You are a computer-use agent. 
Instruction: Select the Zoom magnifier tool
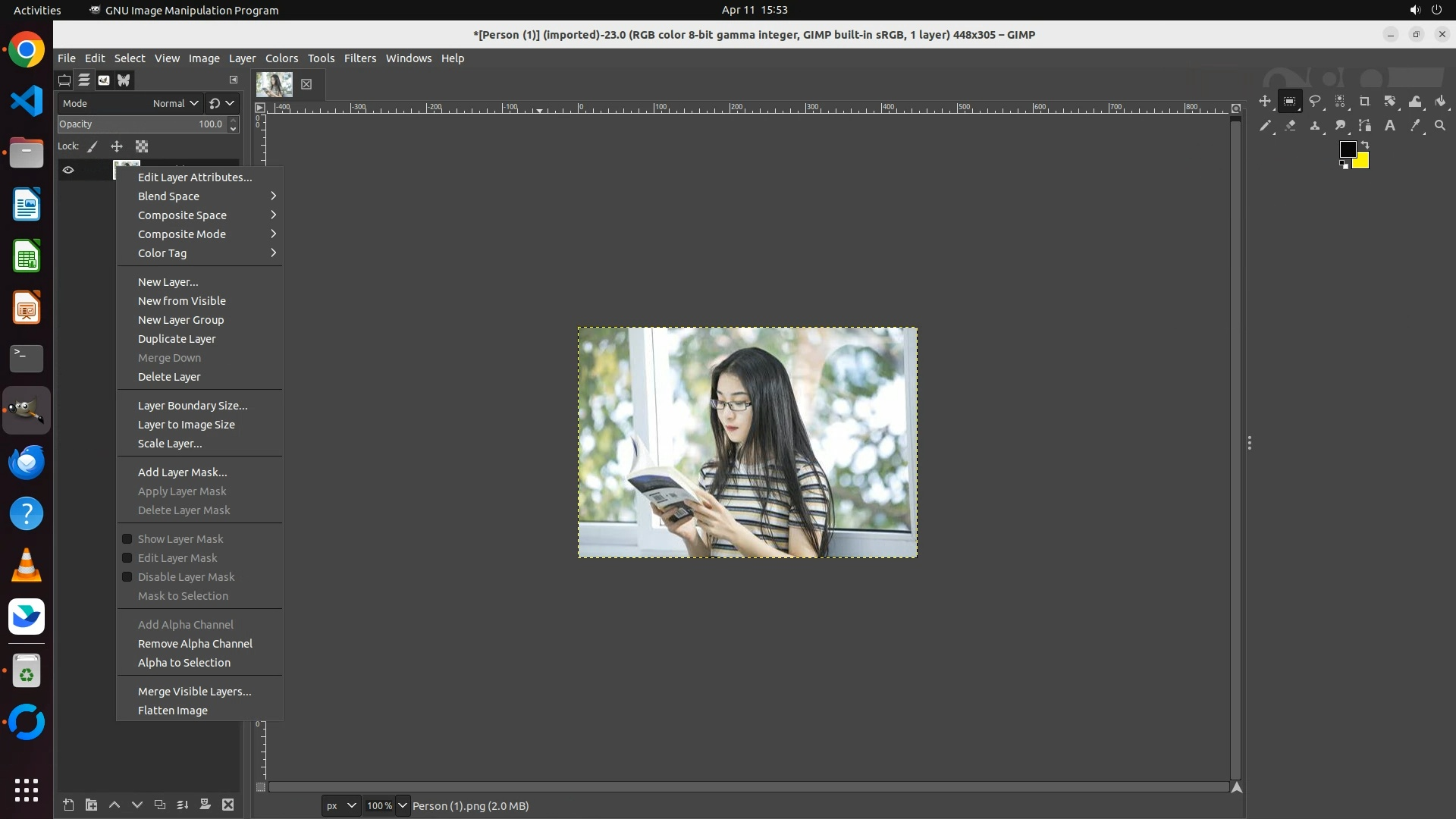pyautogui.click(x=1440, y=126)
